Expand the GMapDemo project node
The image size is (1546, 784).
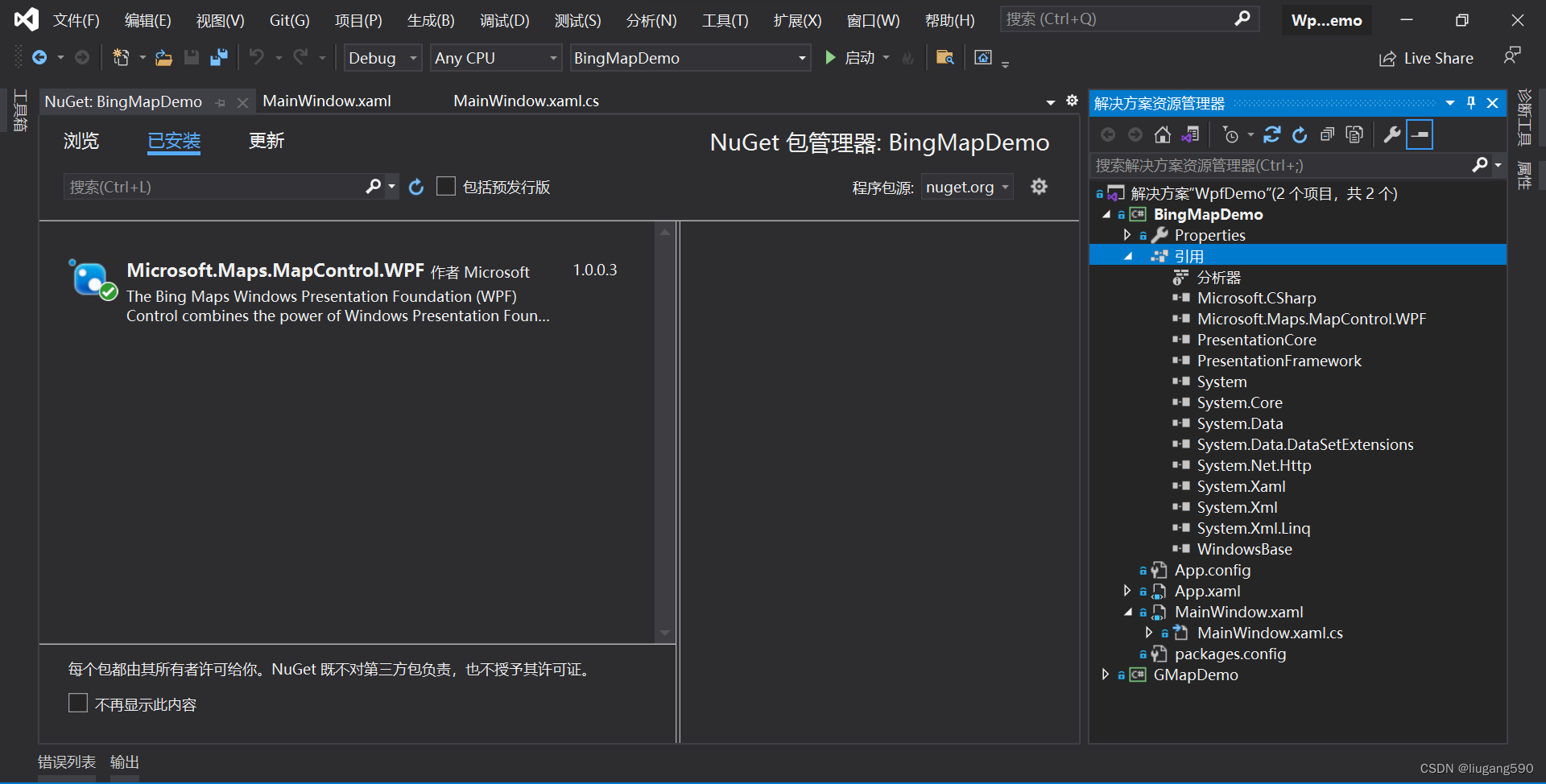[x=1106, y=675]
